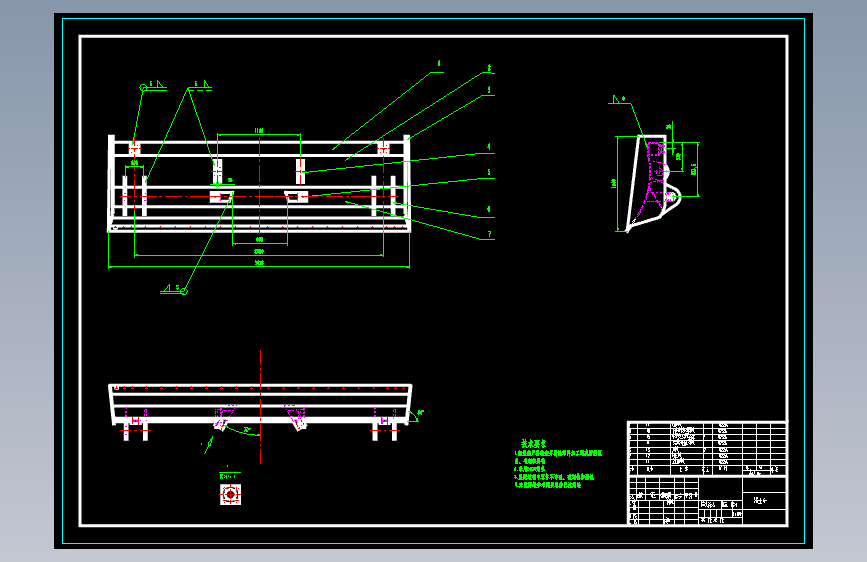Click the title block in drawing corner
The image size is (867, 562).
click(x=707, y=501)
